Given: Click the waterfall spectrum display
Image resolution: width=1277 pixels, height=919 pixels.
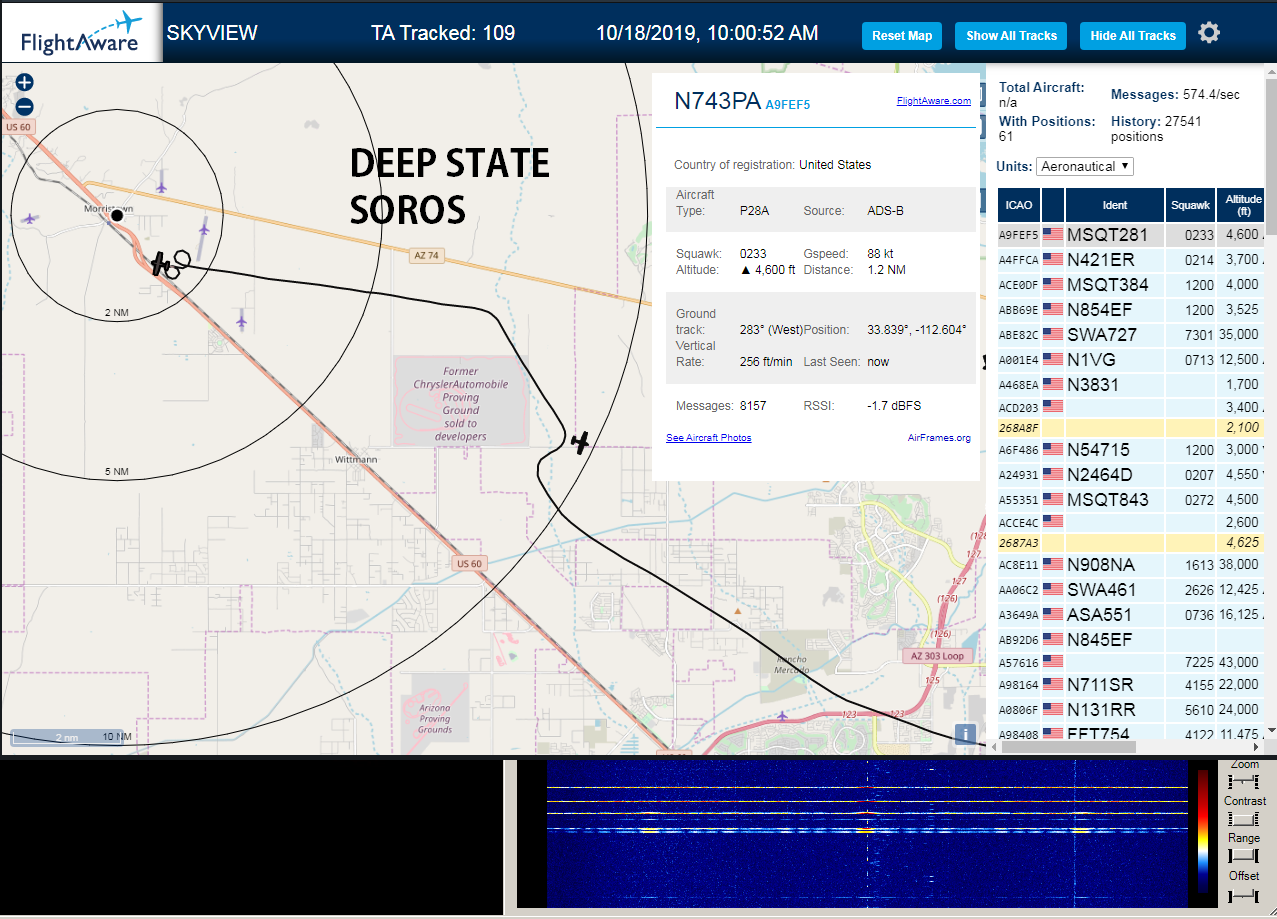Looking at the screenshot, I should click(x=866, y=834).
